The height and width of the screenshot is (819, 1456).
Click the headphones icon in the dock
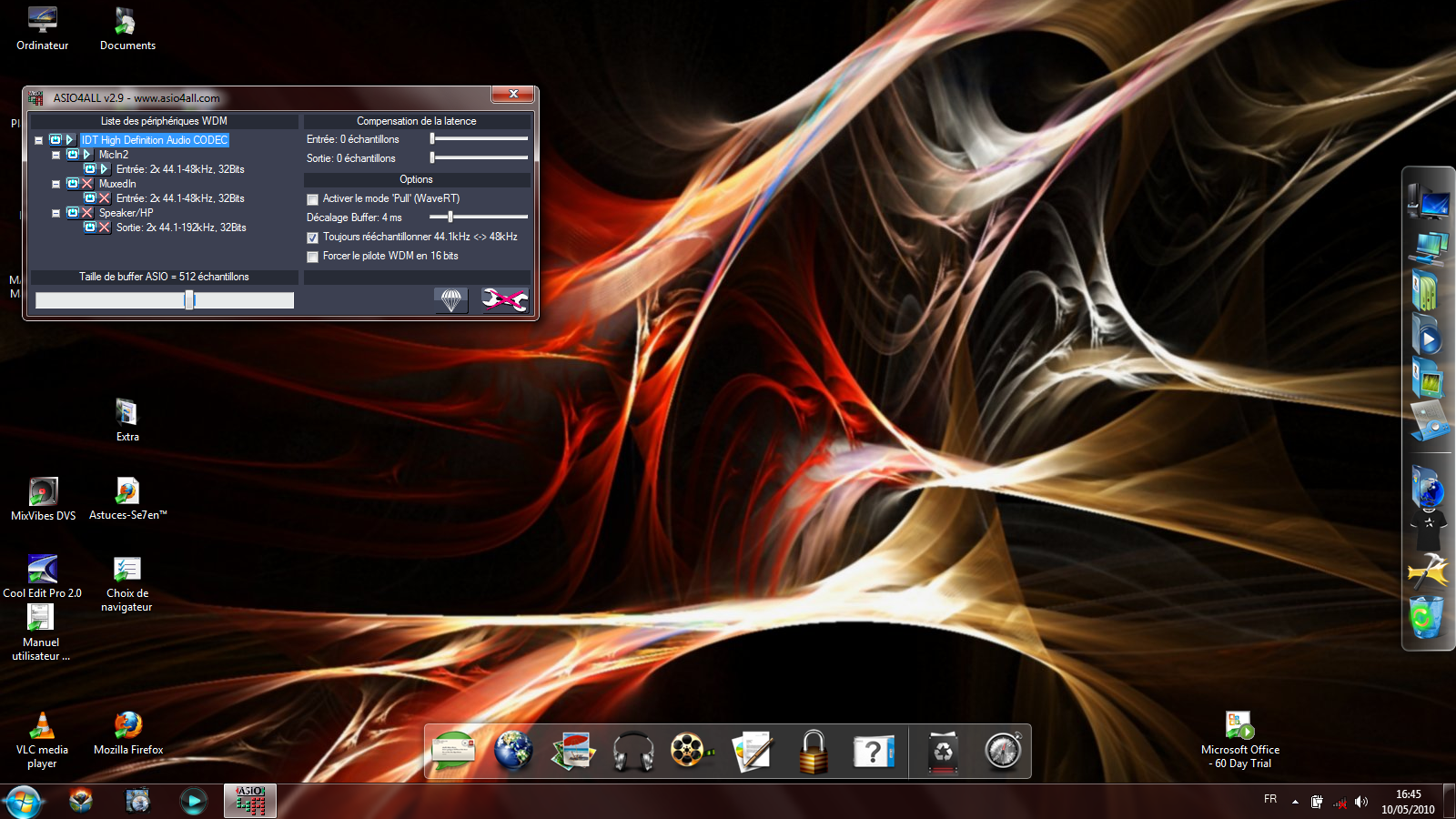633,752
